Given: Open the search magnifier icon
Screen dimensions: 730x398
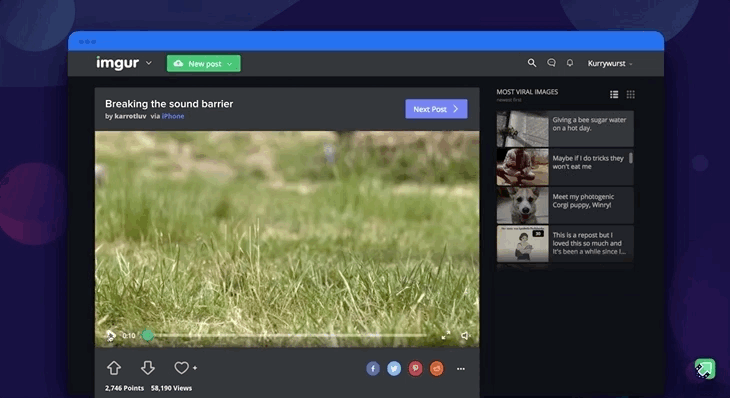Looking at the screenshot, I should [x=532, y=63].
